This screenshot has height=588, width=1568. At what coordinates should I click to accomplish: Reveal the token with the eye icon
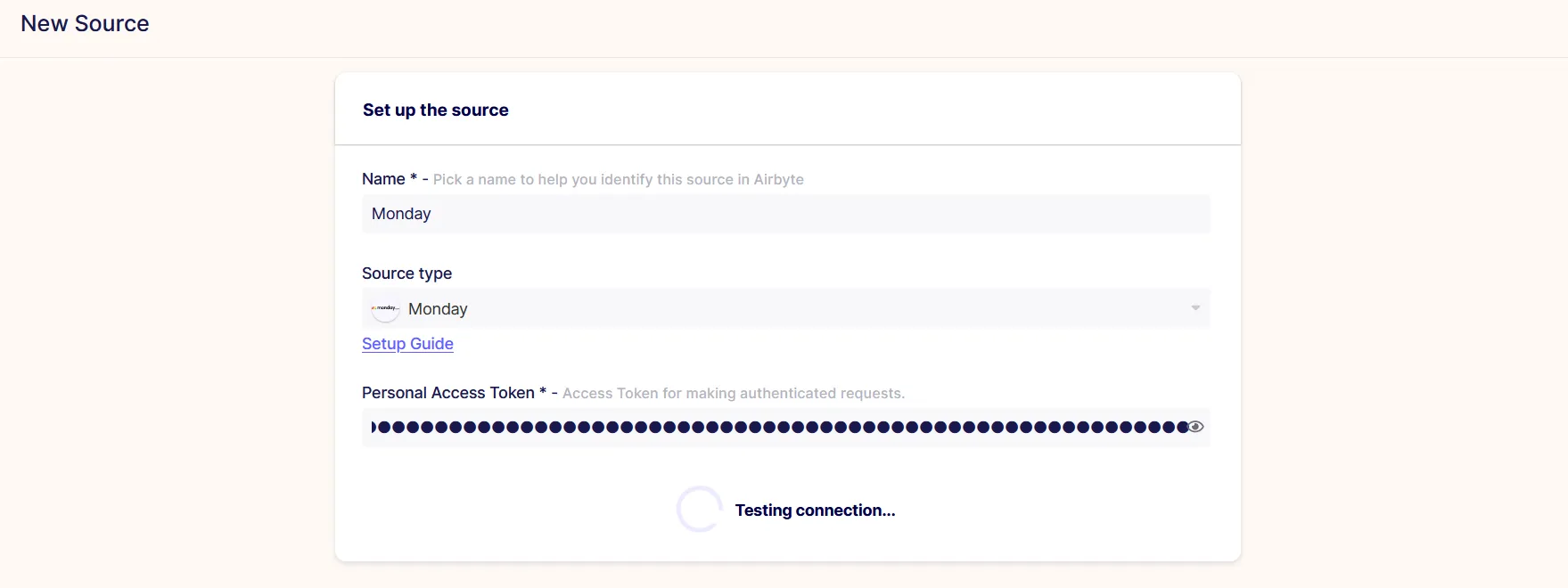pyautogui.click(x=1196, y=427)
